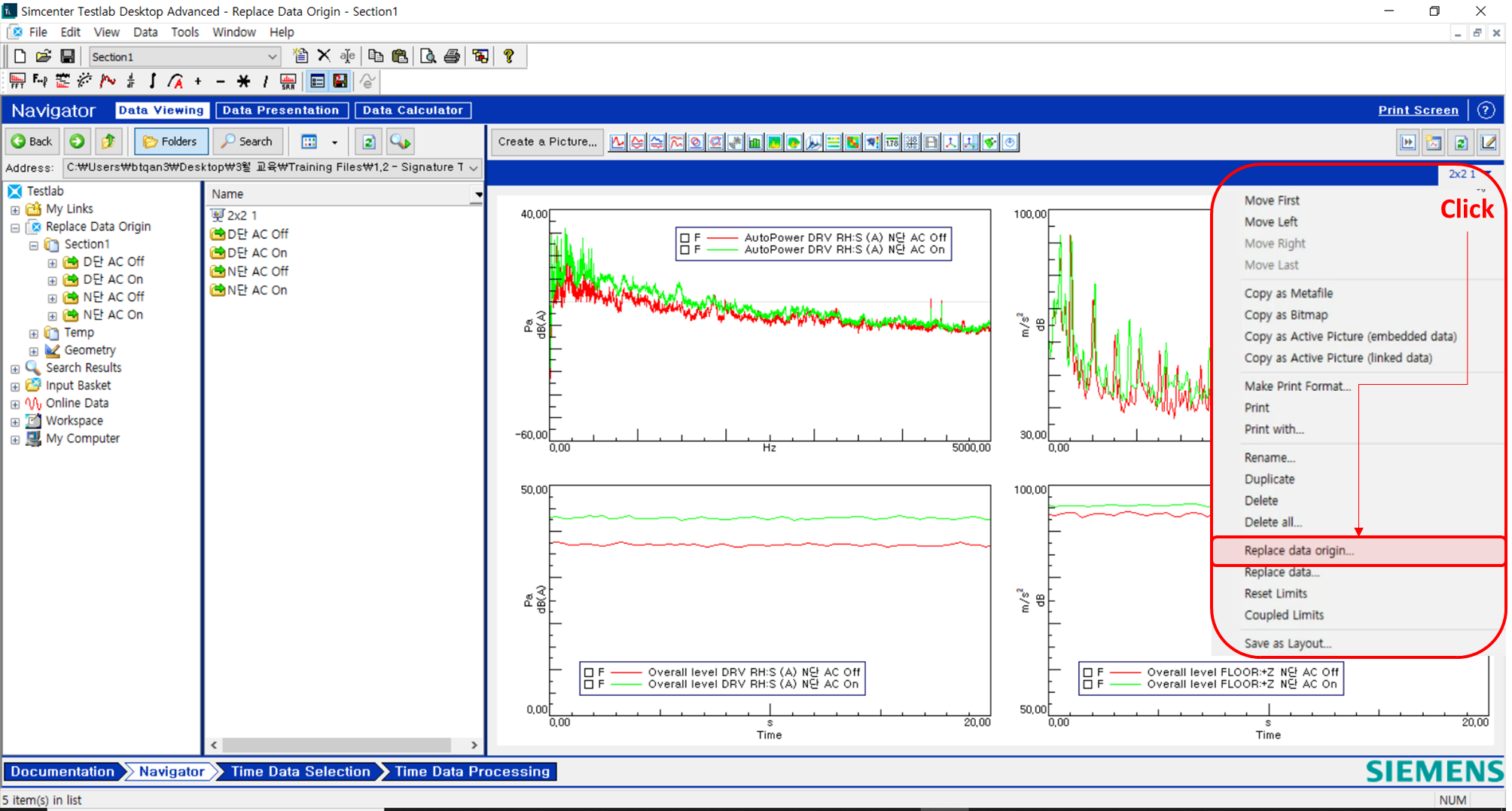Click the front/back single-curve display icon
Viewport: 1512px width, 811px height.
point(618,142)
